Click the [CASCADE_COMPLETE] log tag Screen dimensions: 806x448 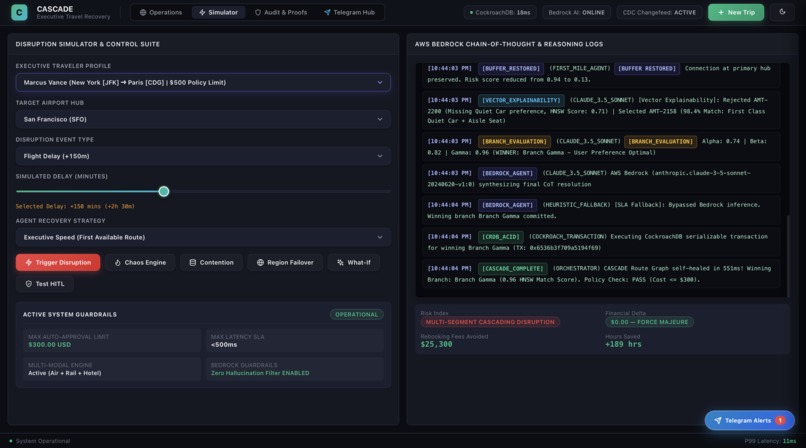[512, 268]
